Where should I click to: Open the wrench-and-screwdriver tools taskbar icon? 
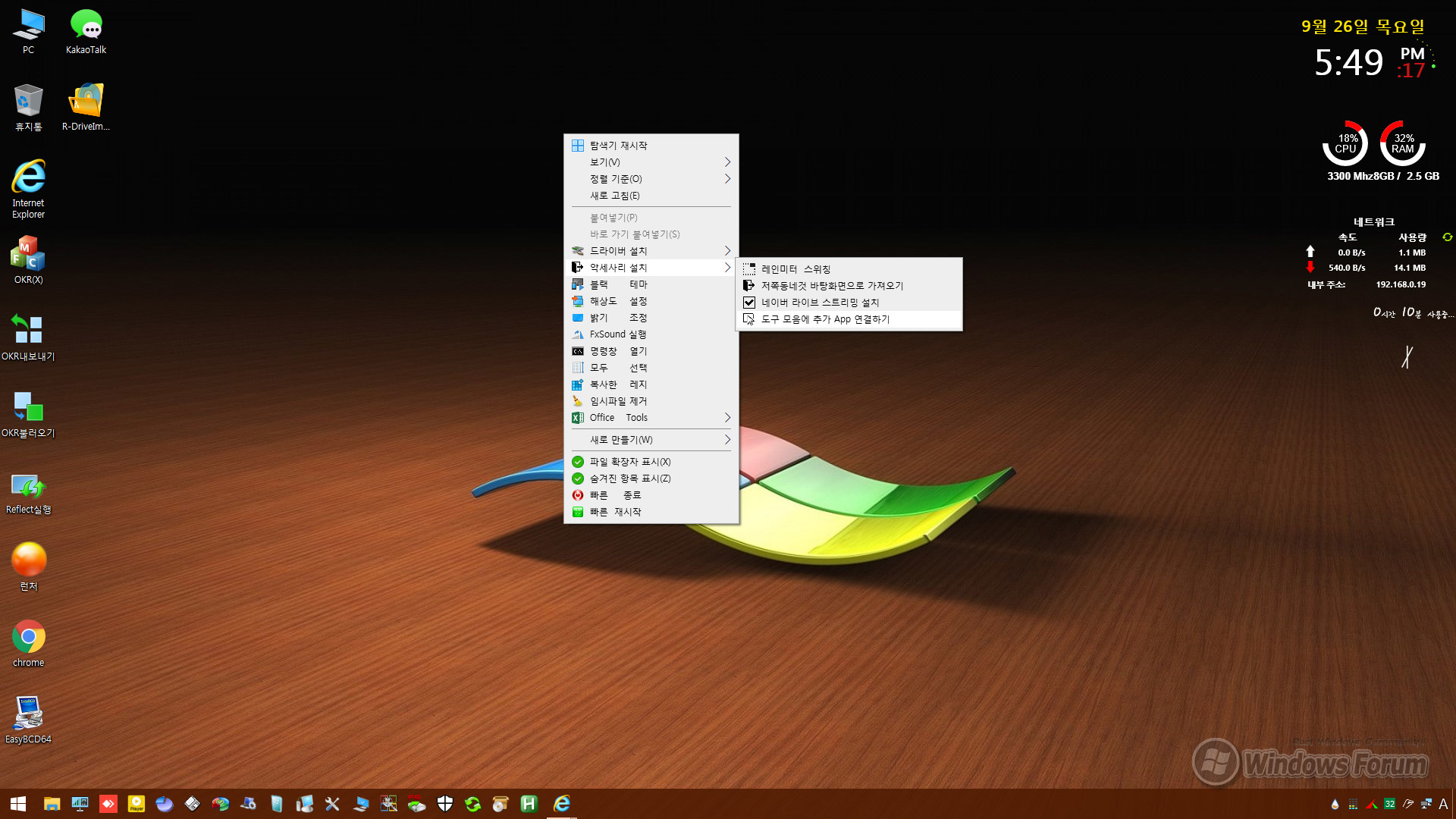tap(332, 804)
